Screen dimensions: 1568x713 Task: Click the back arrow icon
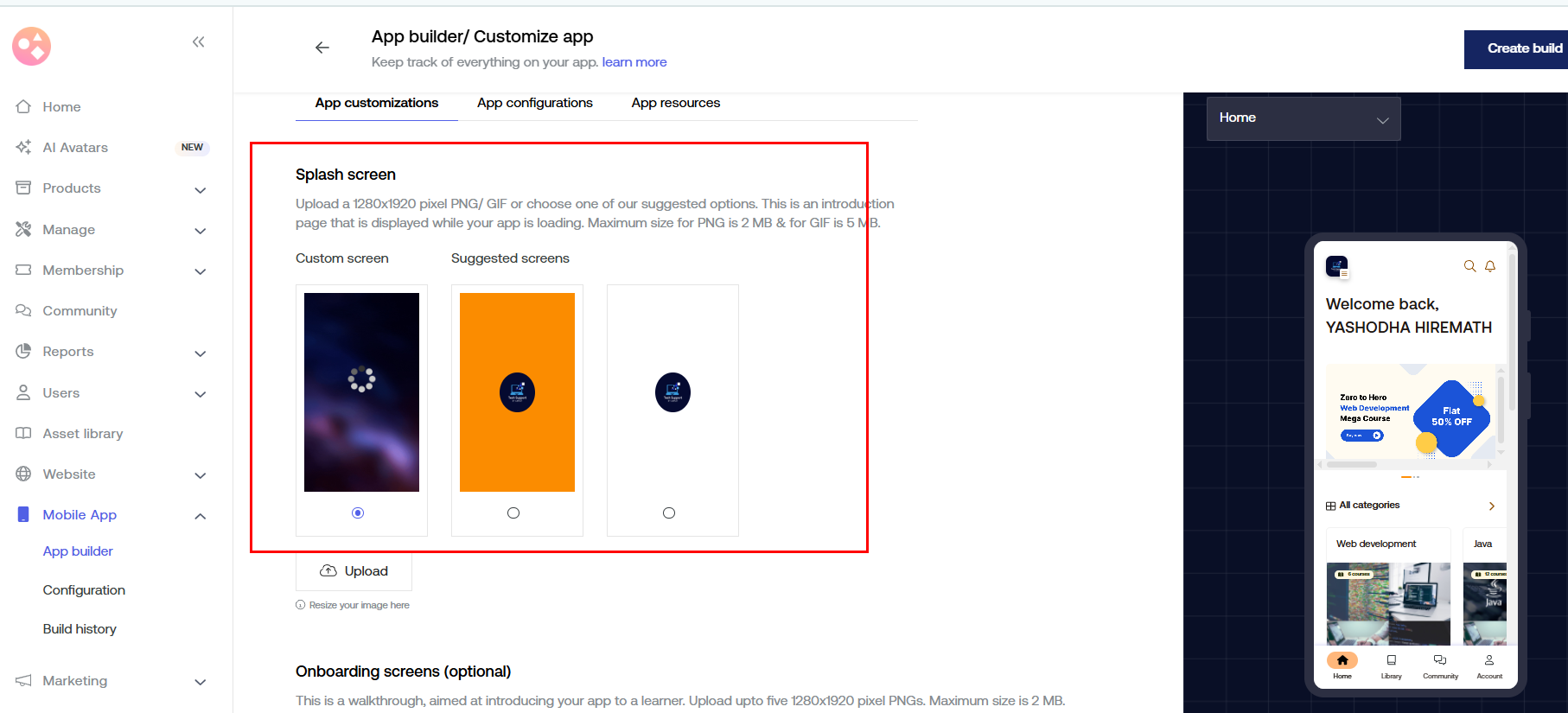(322, 48)
